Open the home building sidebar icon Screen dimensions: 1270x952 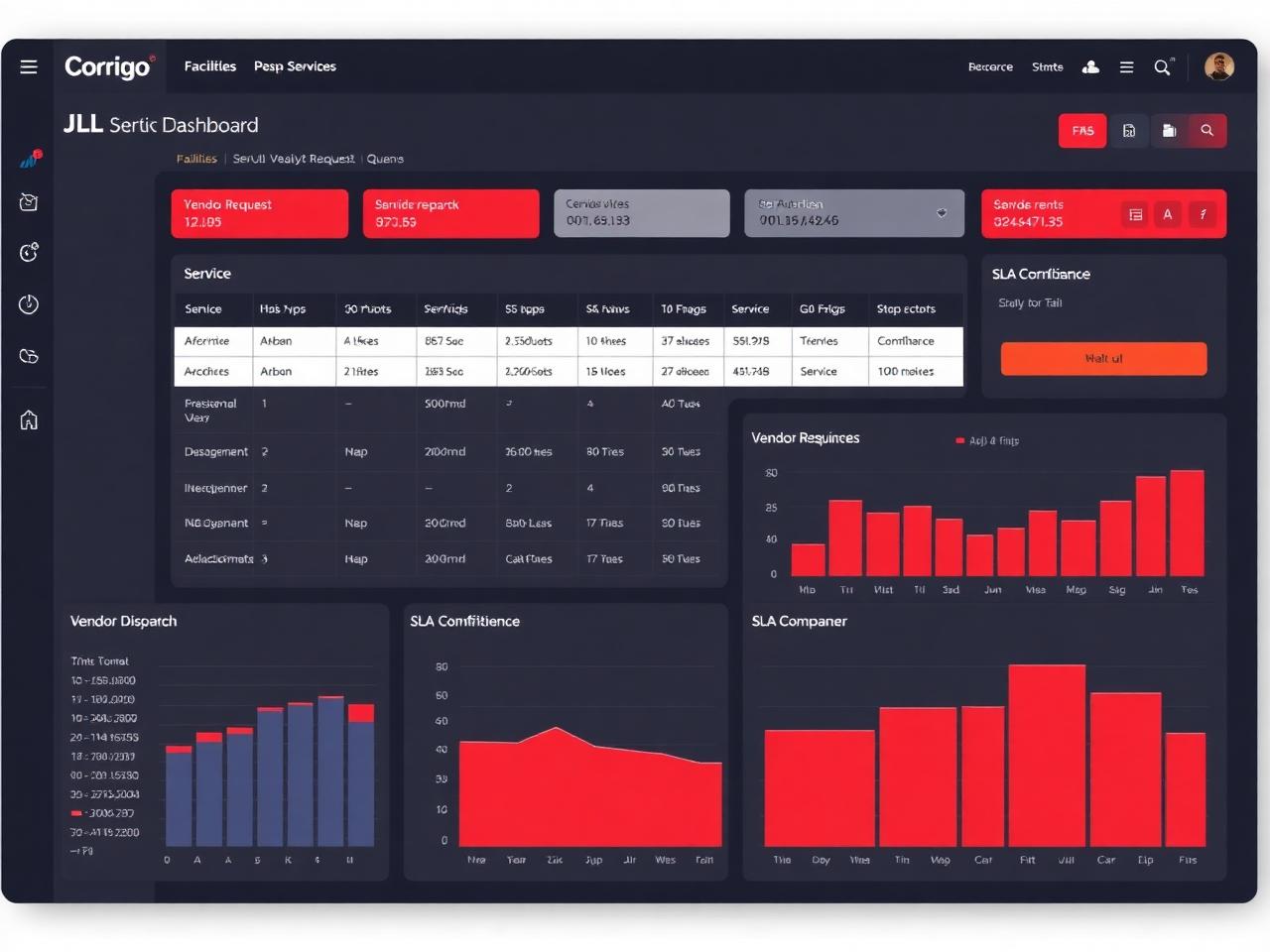pyautogui.click(x=29, y=419)
